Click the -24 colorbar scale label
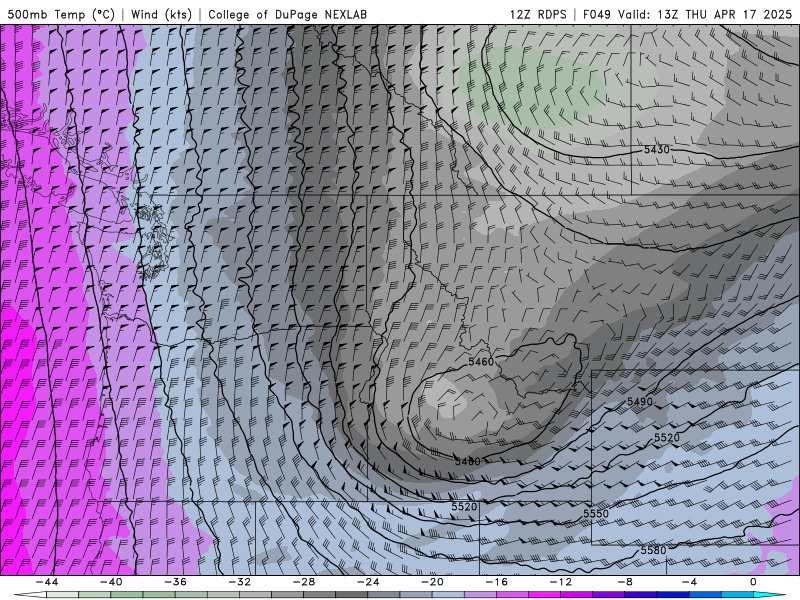 pyautogui.click(x=368, y=582)
